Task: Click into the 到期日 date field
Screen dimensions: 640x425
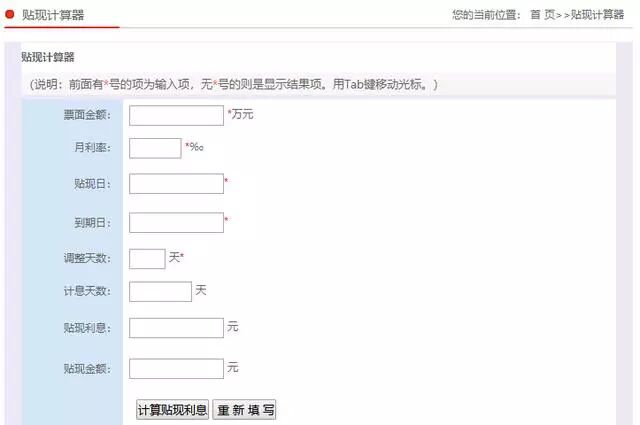Action: tap(176, 222)
